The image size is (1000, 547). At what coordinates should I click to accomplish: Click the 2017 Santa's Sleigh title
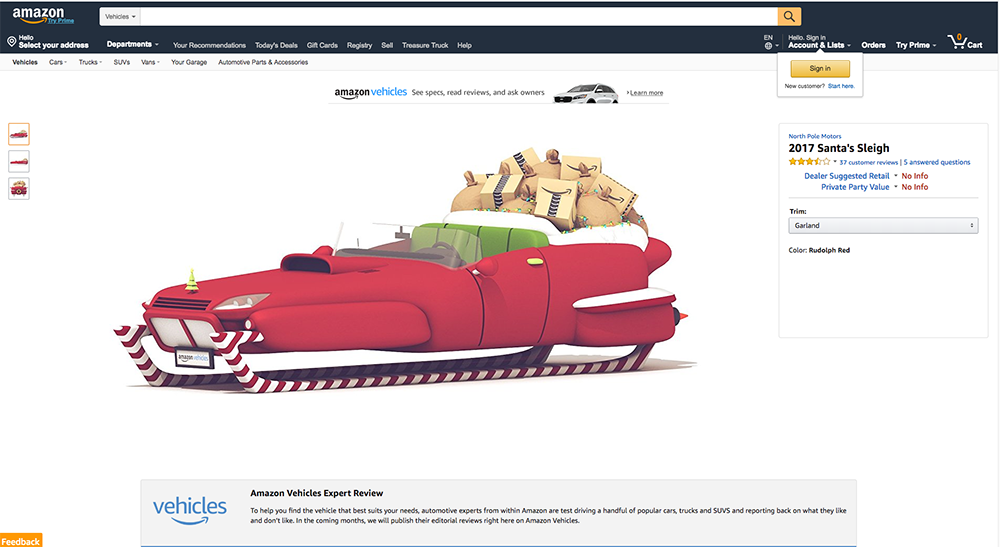(x=839, y=148)
